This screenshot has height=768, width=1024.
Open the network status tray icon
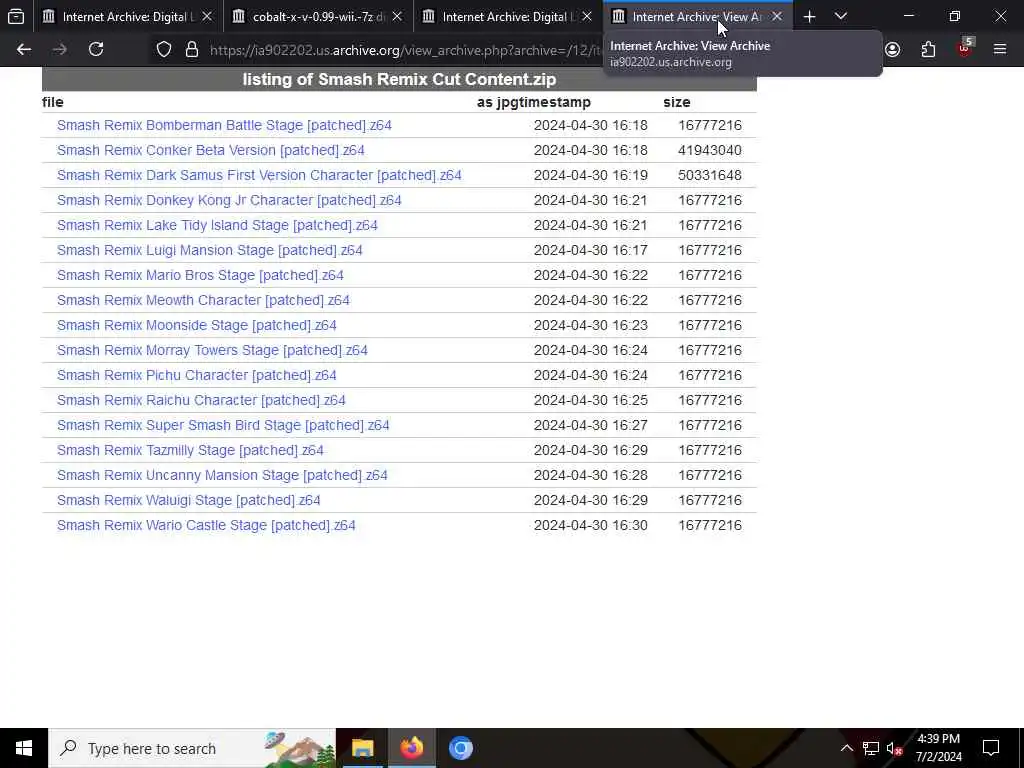(871, 748)
